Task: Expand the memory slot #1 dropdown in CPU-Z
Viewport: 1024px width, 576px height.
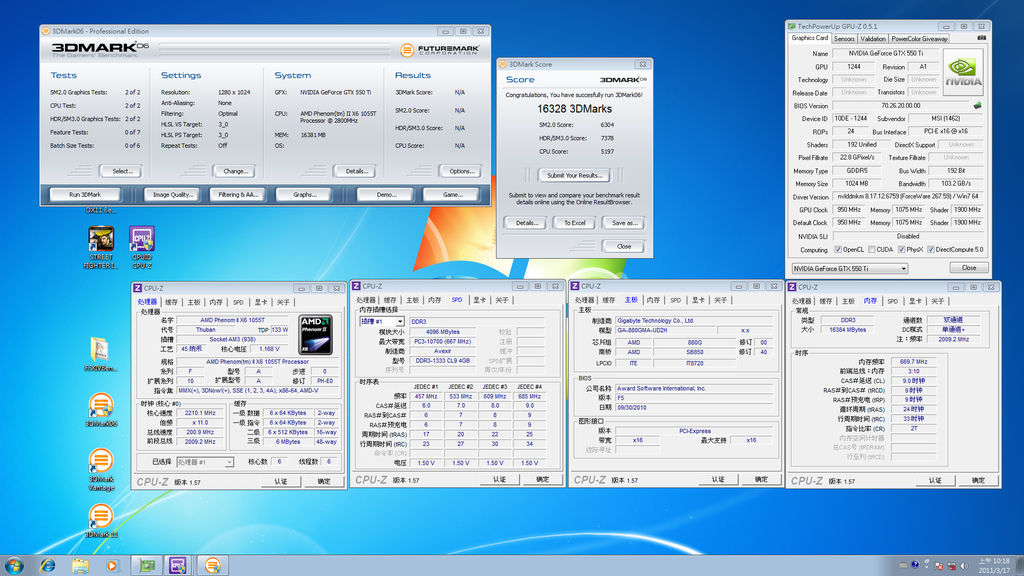Action: point(400,321)
